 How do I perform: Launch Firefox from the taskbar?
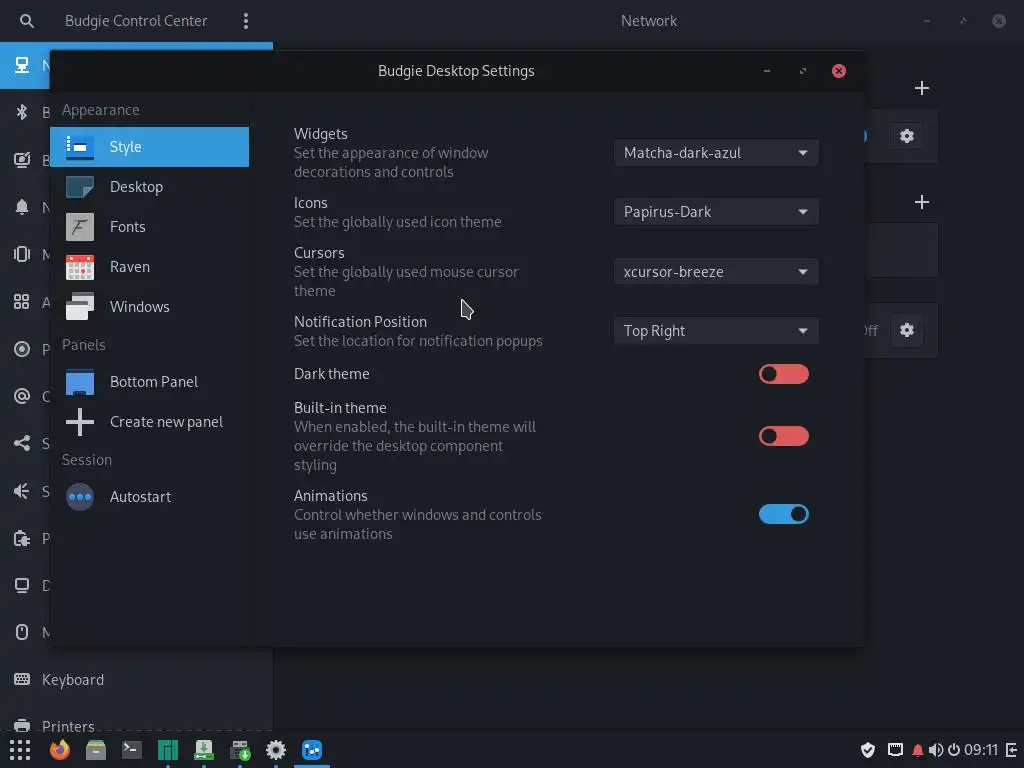point(60,750)
